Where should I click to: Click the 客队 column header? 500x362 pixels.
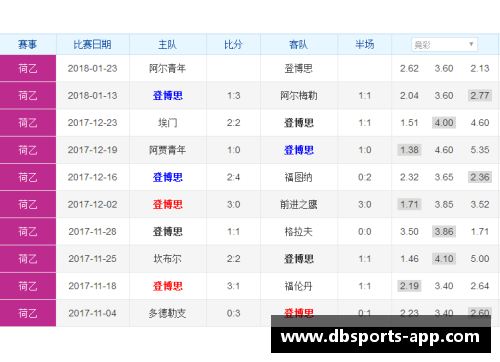tap(298, 44)
